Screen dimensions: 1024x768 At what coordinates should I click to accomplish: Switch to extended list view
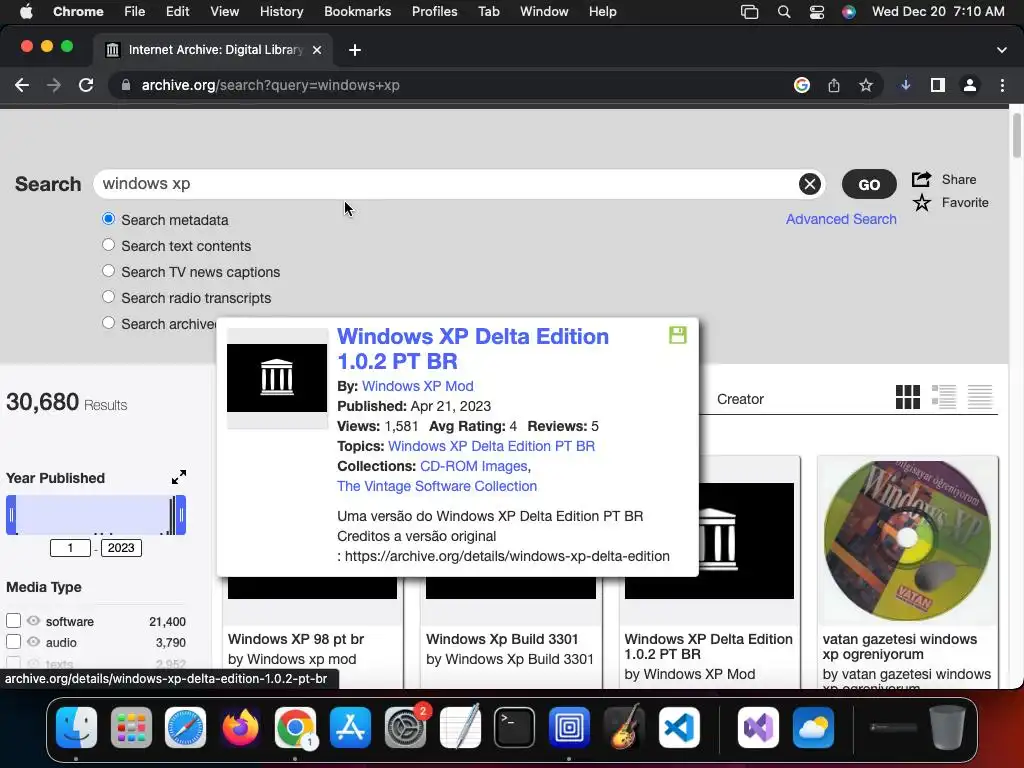point(944,396)
